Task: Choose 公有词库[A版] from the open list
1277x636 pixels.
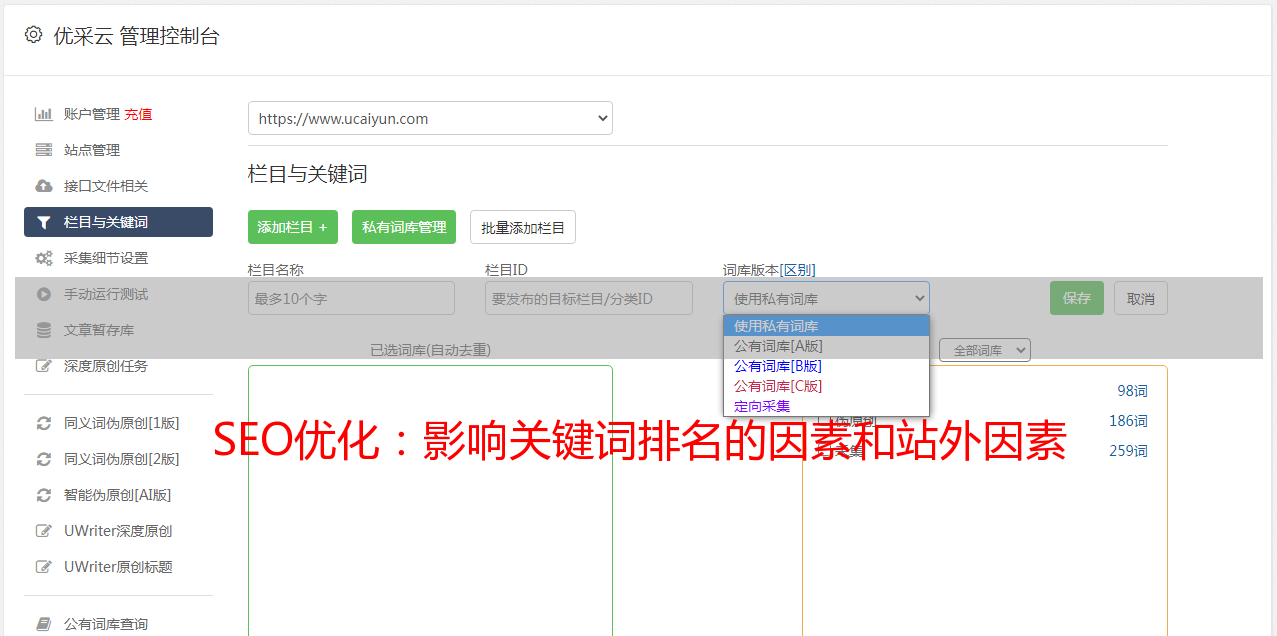Action: tap(826, 346)
